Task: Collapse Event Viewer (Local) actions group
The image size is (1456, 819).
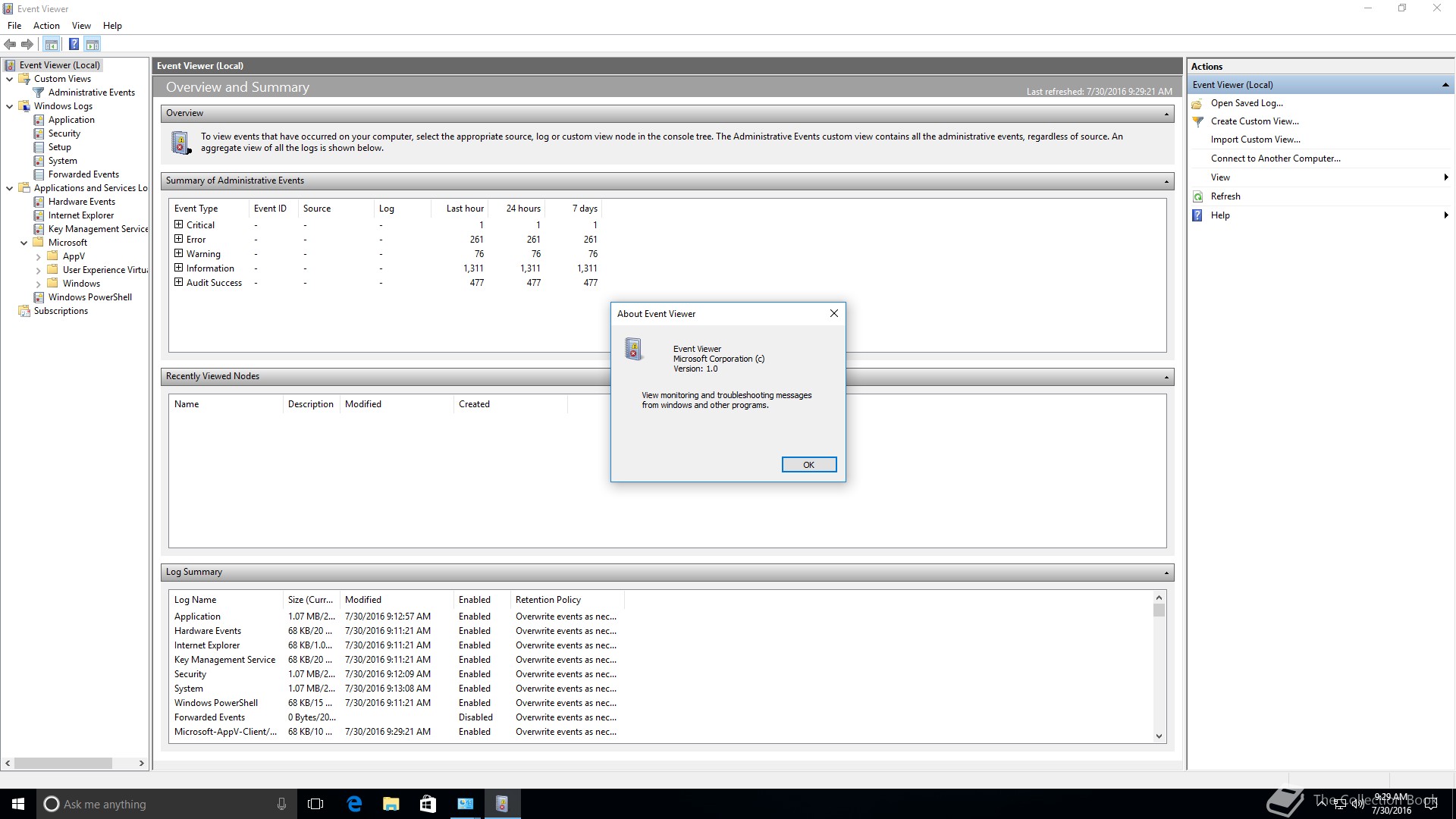Action: 1445,85
